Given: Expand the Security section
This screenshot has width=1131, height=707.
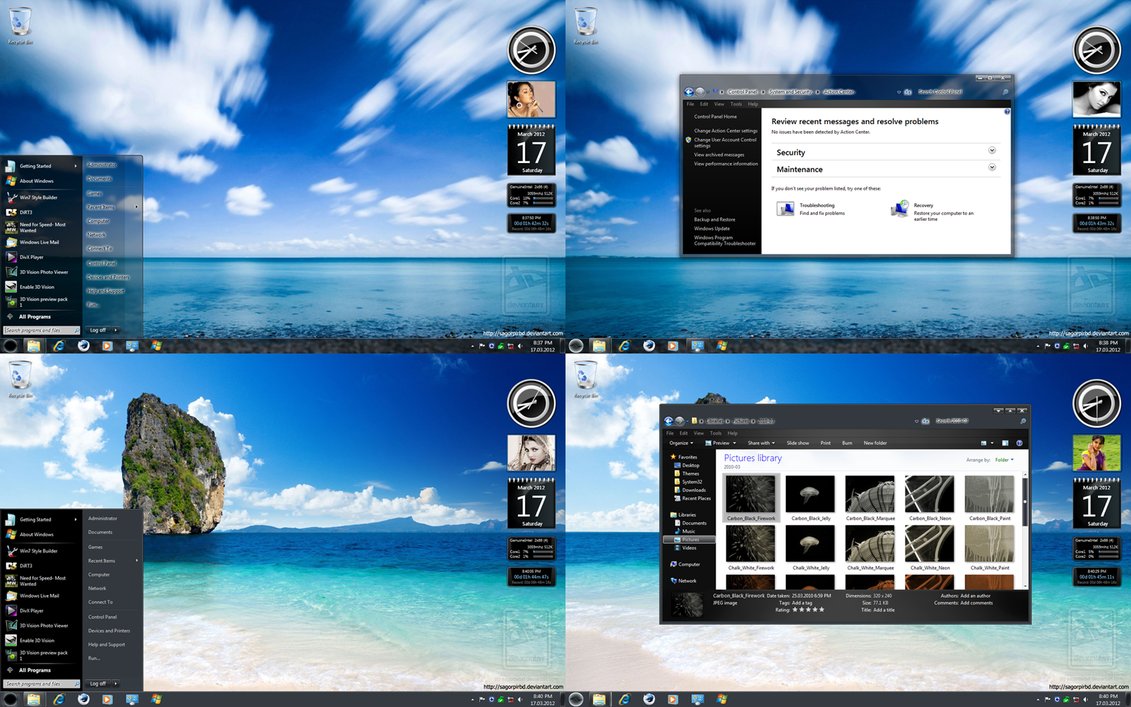Looking at the screenshot, I should pos(992,151).
